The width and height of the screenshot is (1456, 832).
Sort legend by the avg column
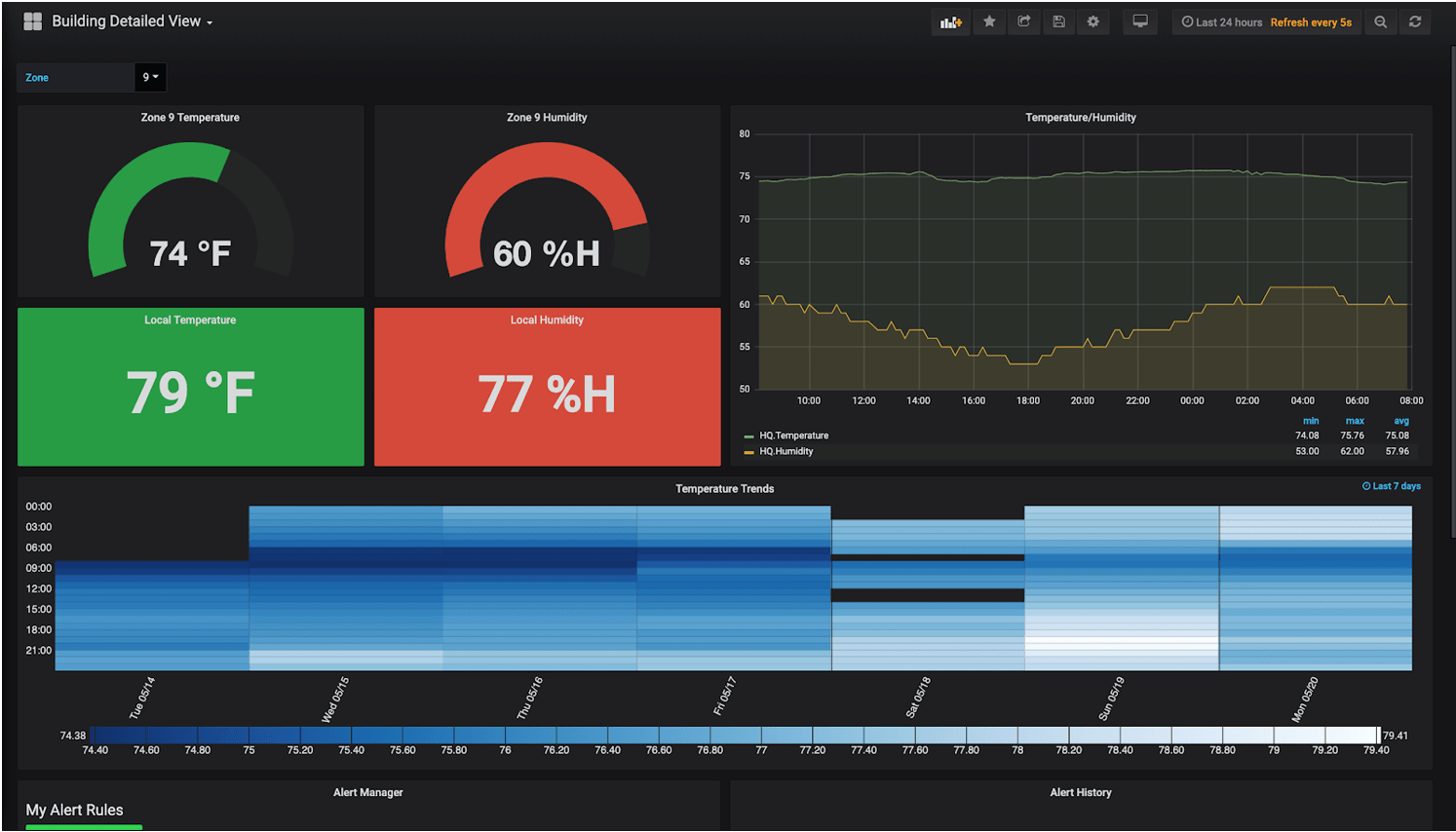tap(1400, 421)
